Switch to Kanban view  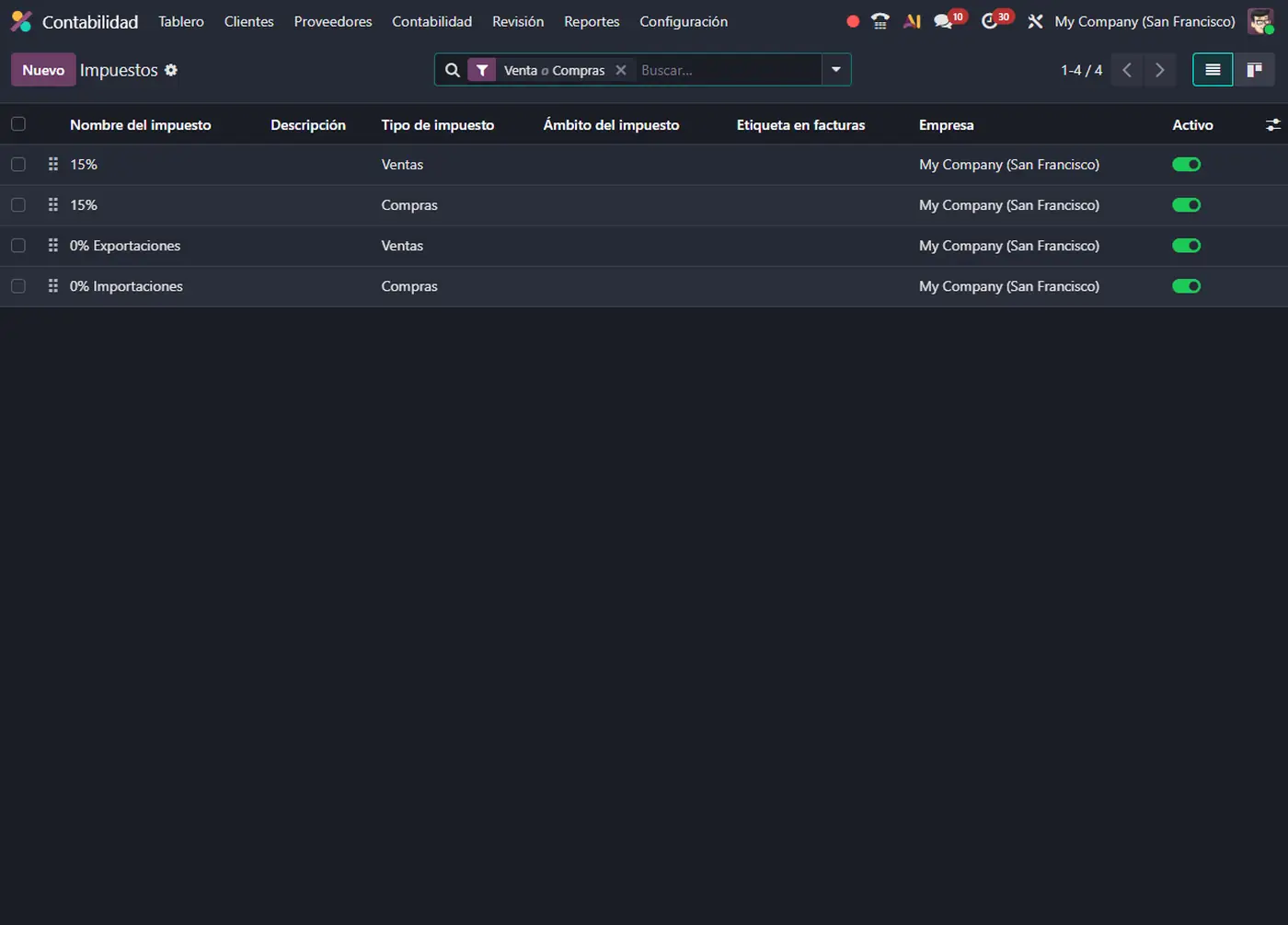tap(1254, 70)
